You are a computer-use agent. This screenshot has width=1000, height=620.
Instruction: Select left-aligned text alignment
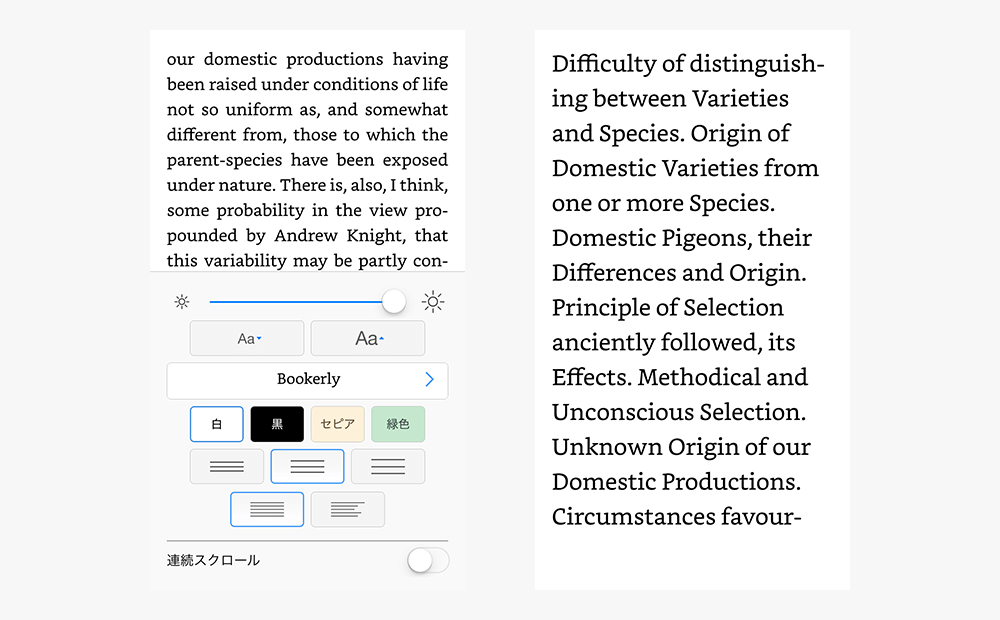pos(348,509)
